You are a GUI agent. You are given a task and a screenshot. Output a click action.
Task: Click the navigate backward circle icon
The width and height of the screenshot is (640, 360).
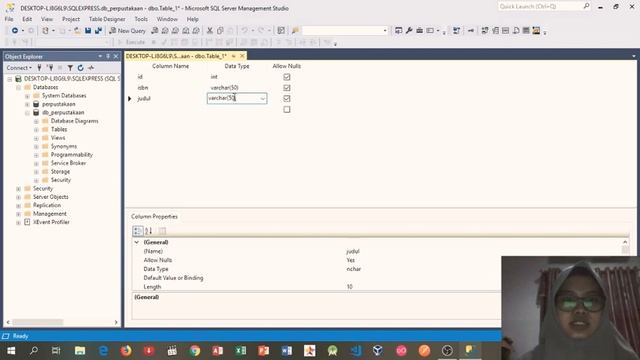(x=15, y=31)
